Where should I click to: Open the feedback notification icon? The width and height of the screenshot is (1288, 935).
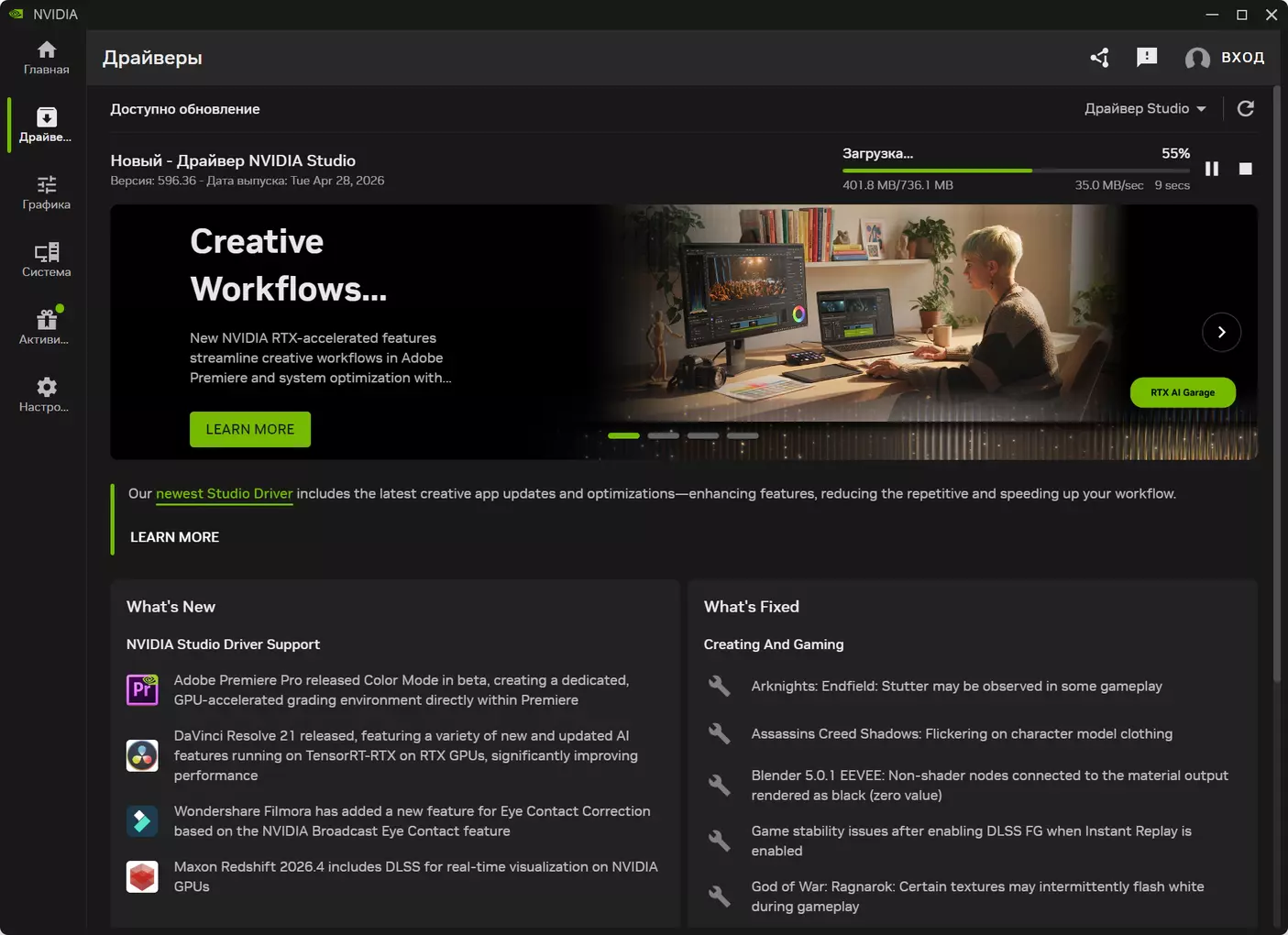point(1146,58)
